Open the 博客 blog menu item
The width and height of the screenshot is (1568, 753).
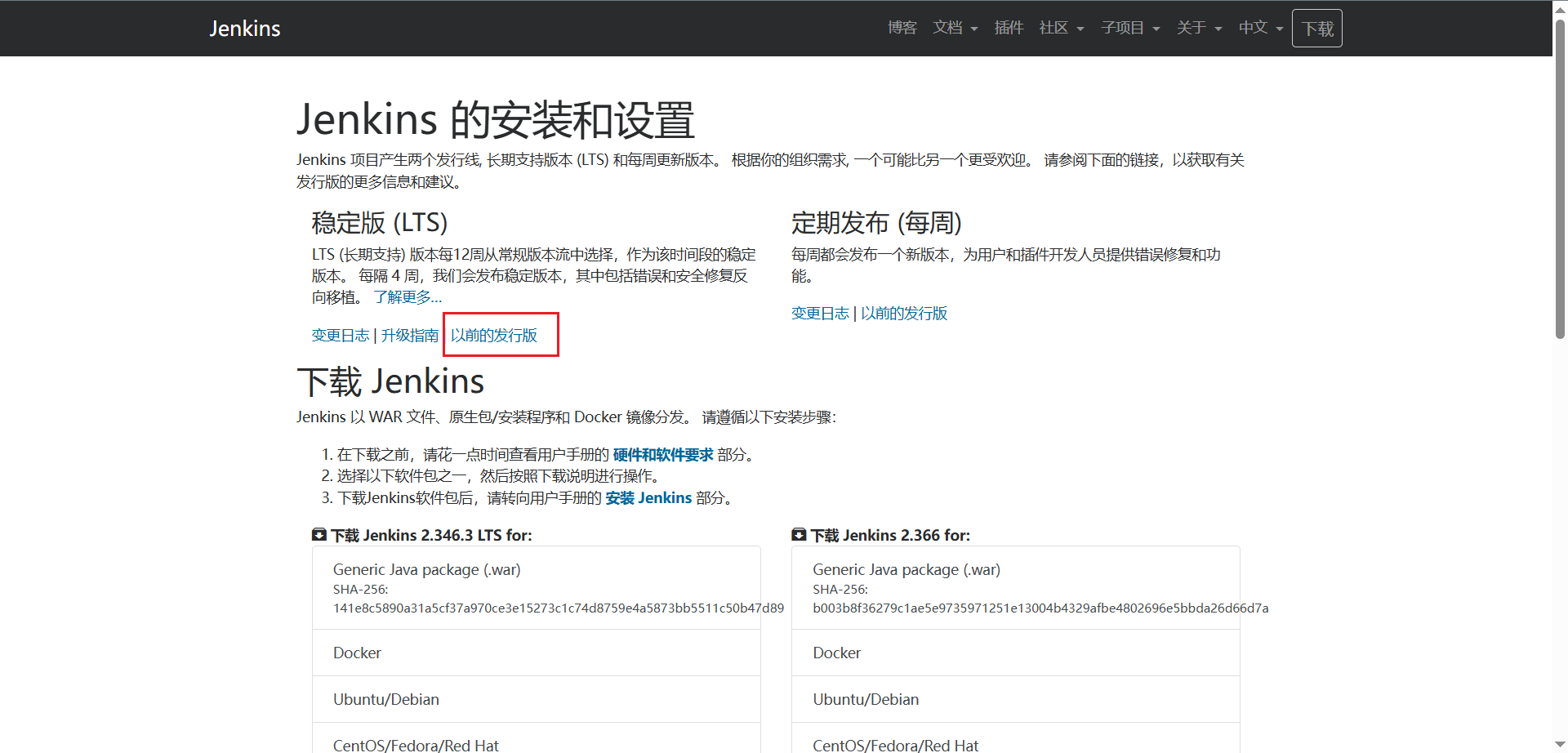pyautogui.click(x=902, y=28)
